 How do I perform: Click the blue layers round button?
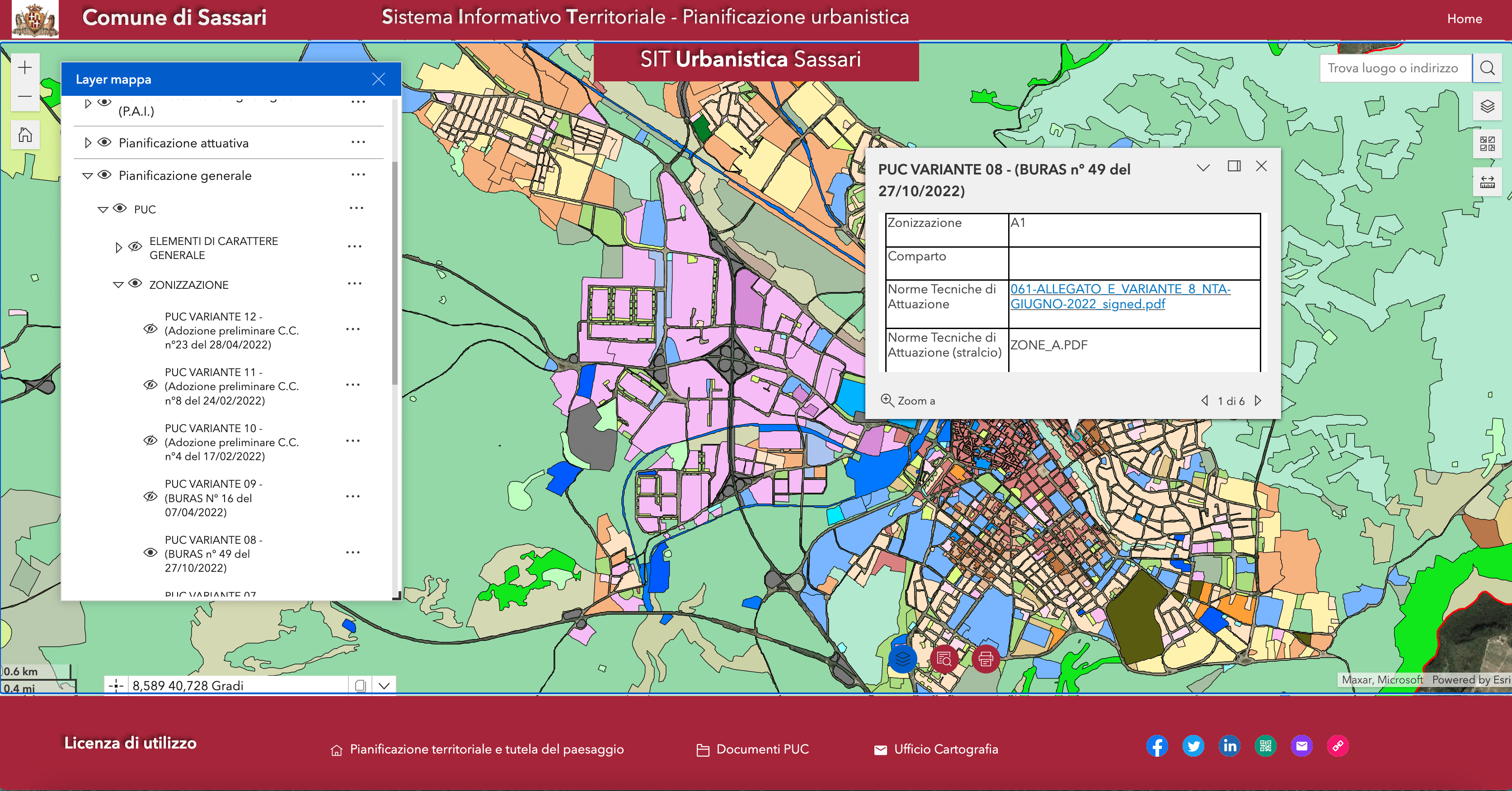[902, 659]
